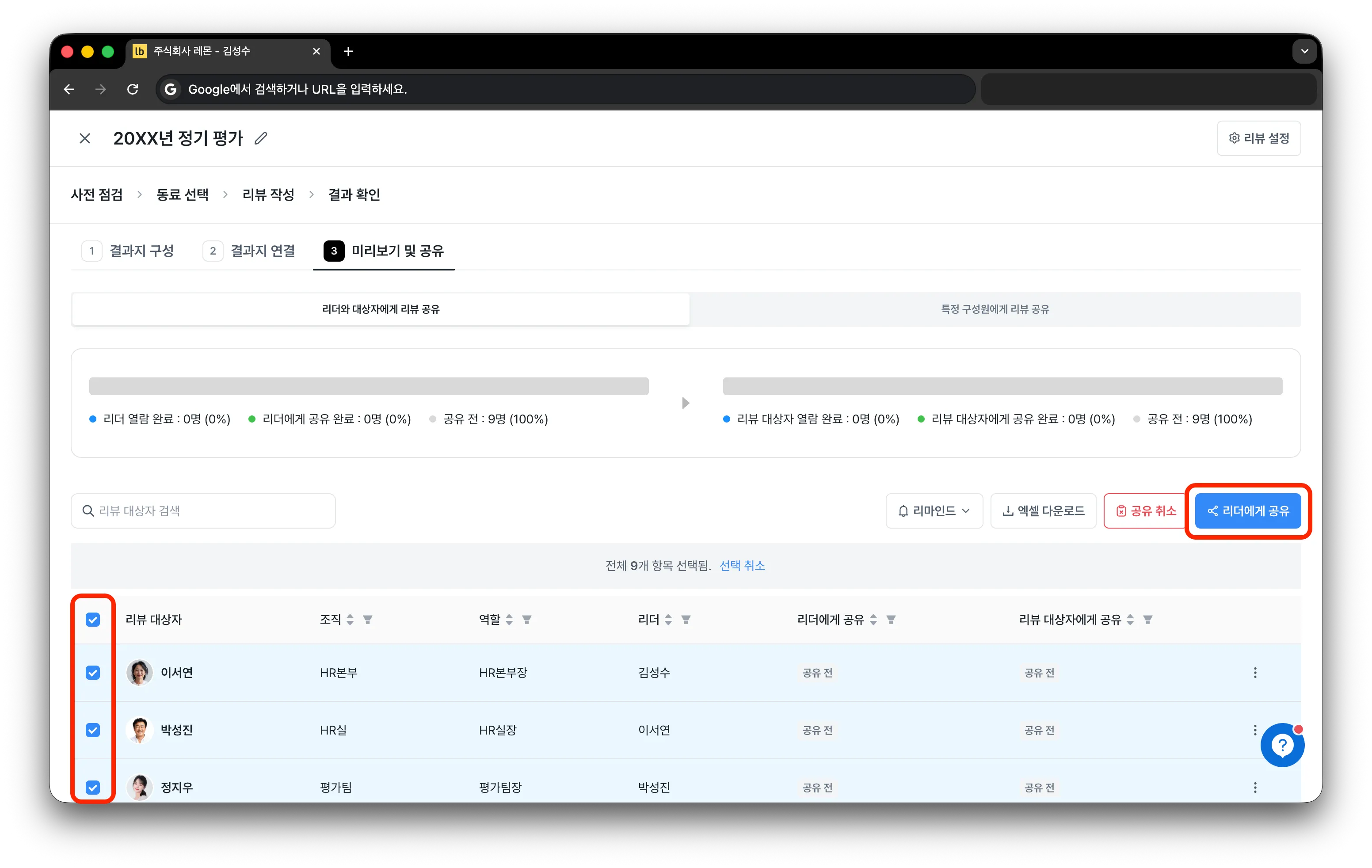This screenshot has width=1372, height=868.
Task: Click the browser back arrow
Action: [x=69, y=89]
